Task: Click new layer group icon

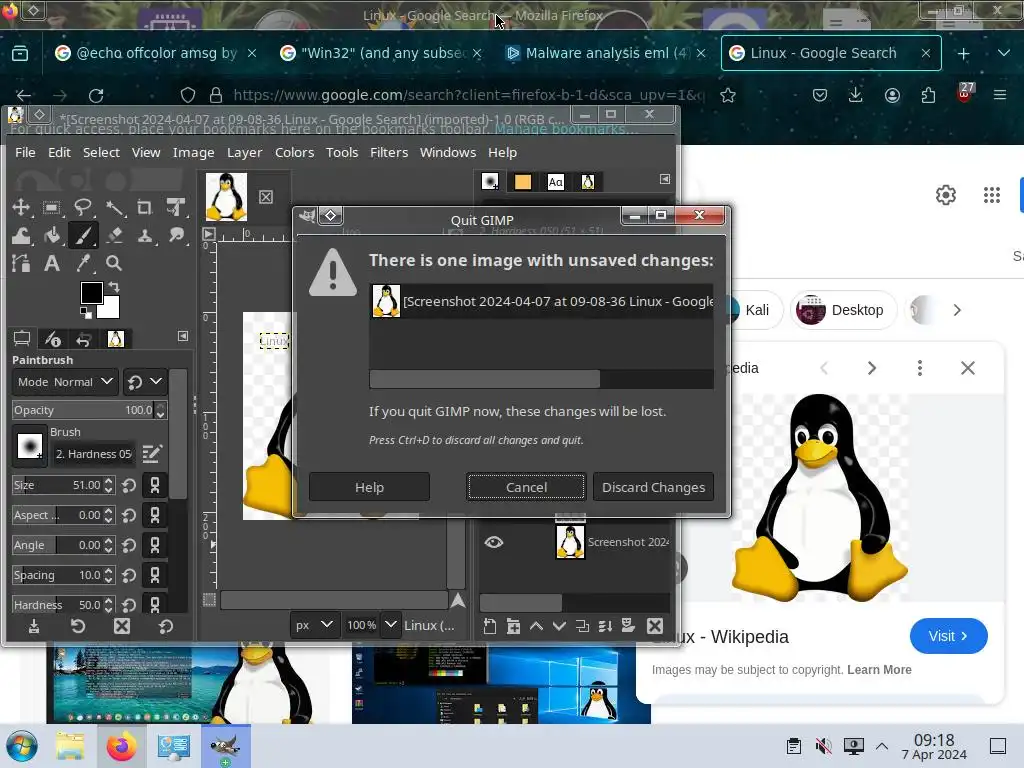Action: tap(513, 626)
